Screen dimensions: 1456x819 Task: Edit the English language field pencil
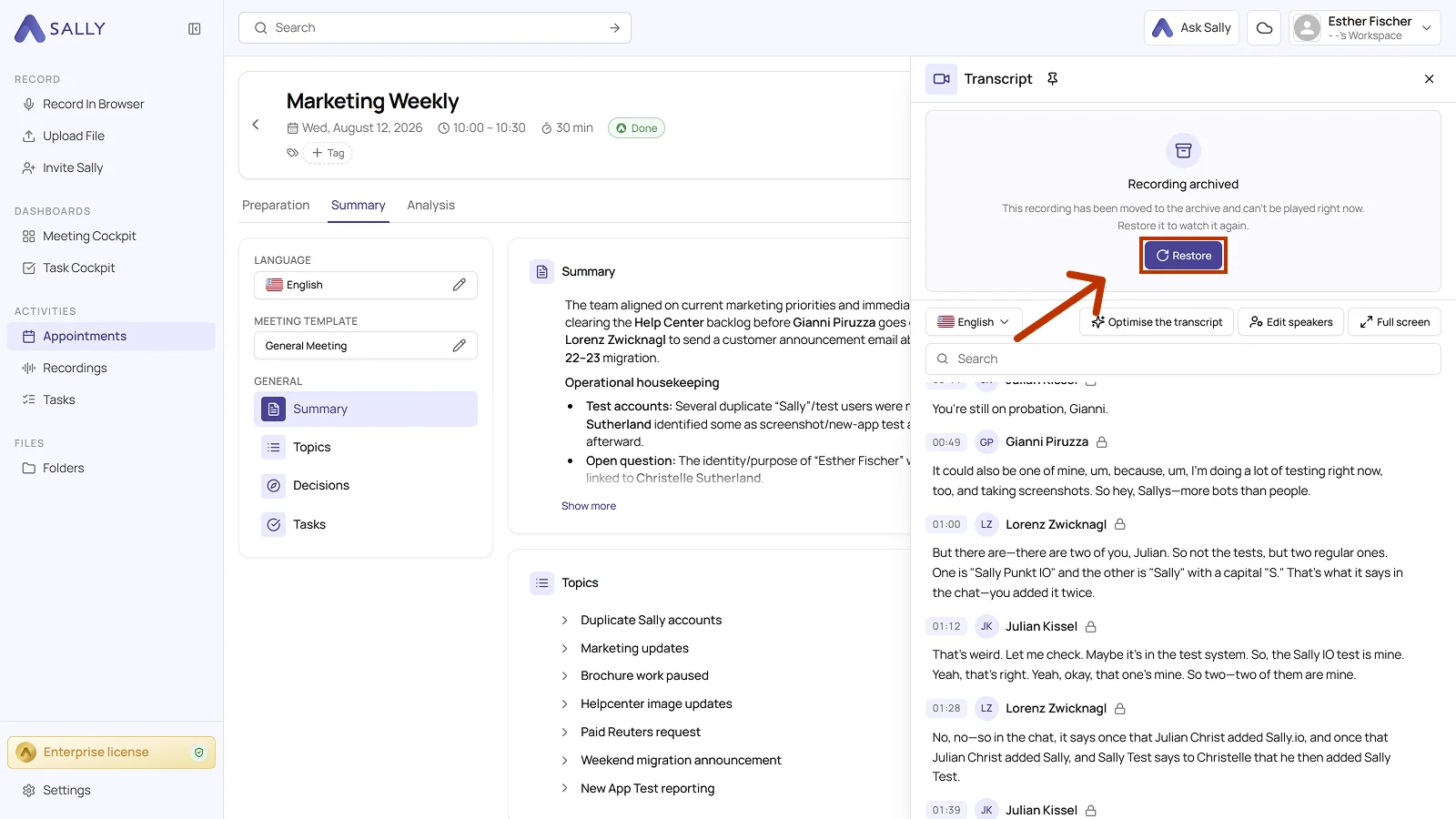pyautogui.click(x=460, y=285)
